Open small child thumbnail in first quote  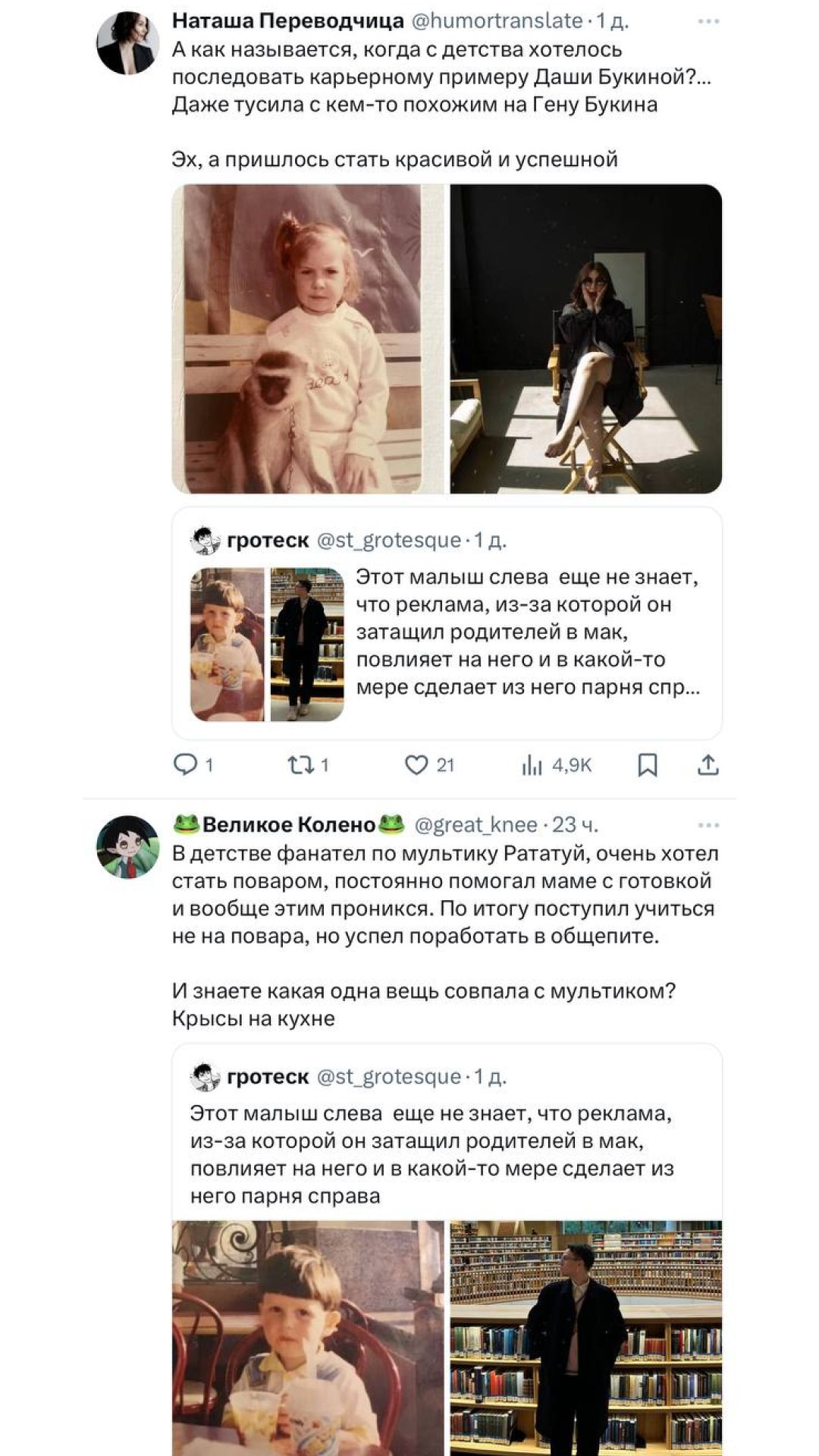[227, 645]
